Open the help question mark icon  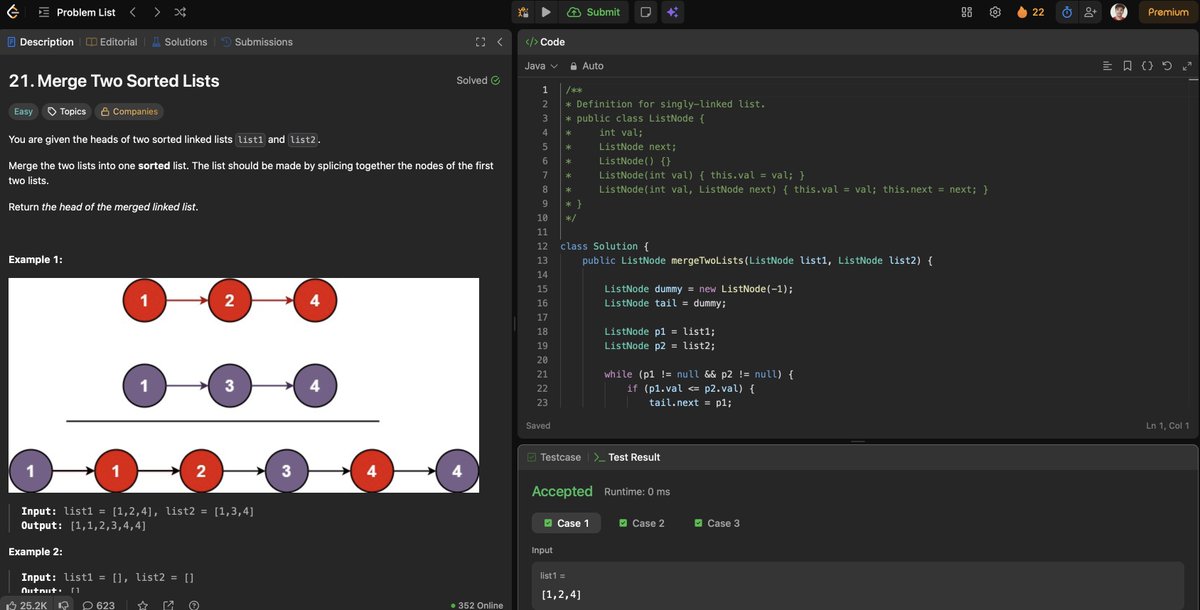point(194,605)
